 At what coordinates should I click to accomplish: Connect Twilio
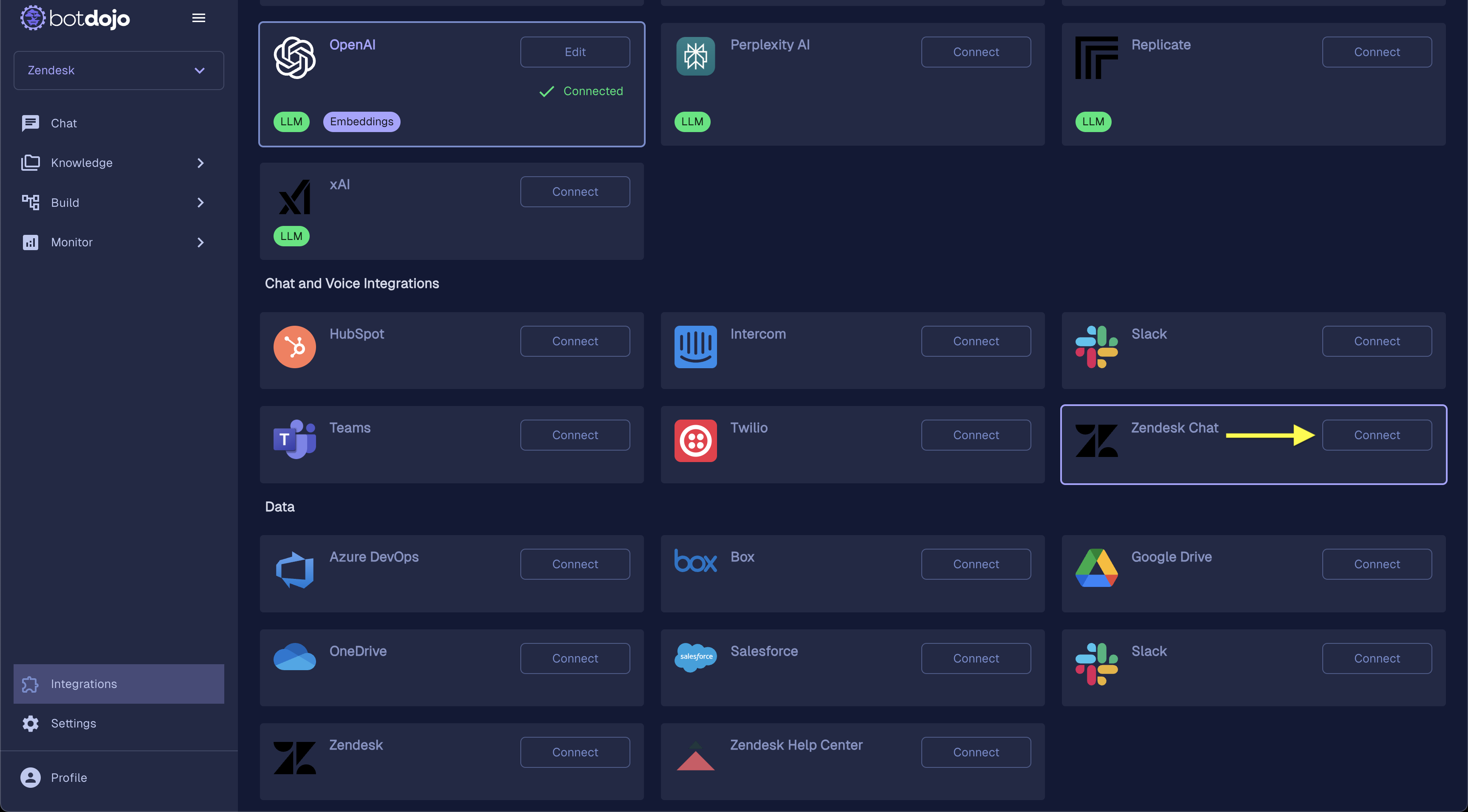(976, 435)
